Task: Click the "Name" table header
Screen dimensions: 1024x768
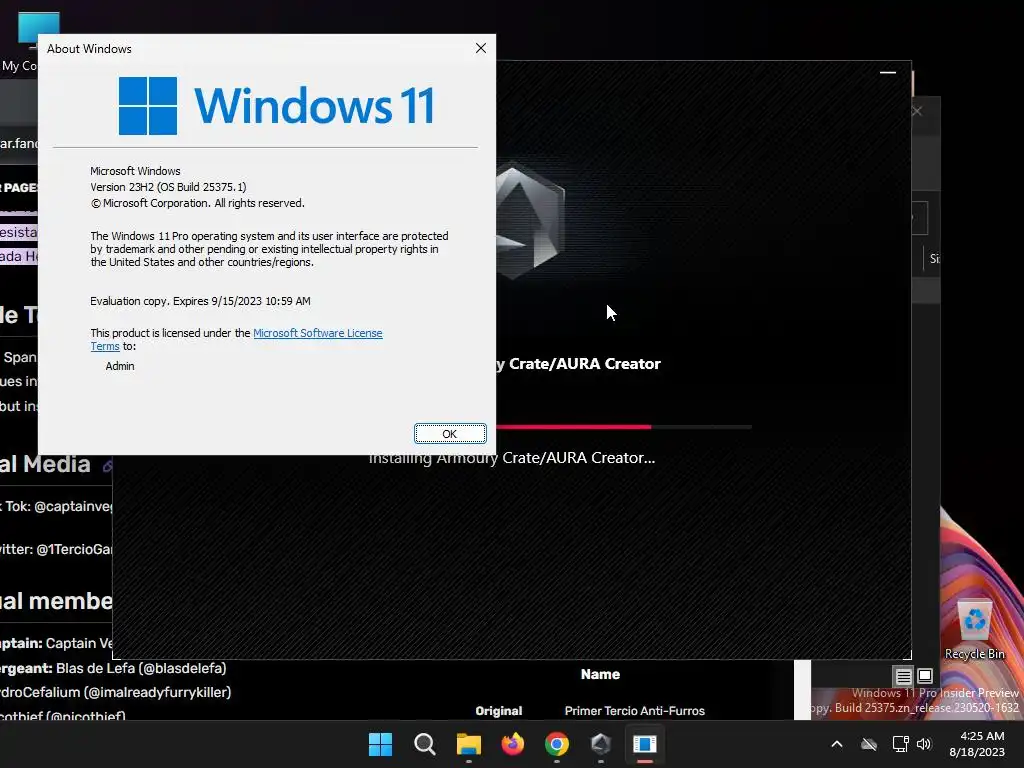Action: coord(600,674)
